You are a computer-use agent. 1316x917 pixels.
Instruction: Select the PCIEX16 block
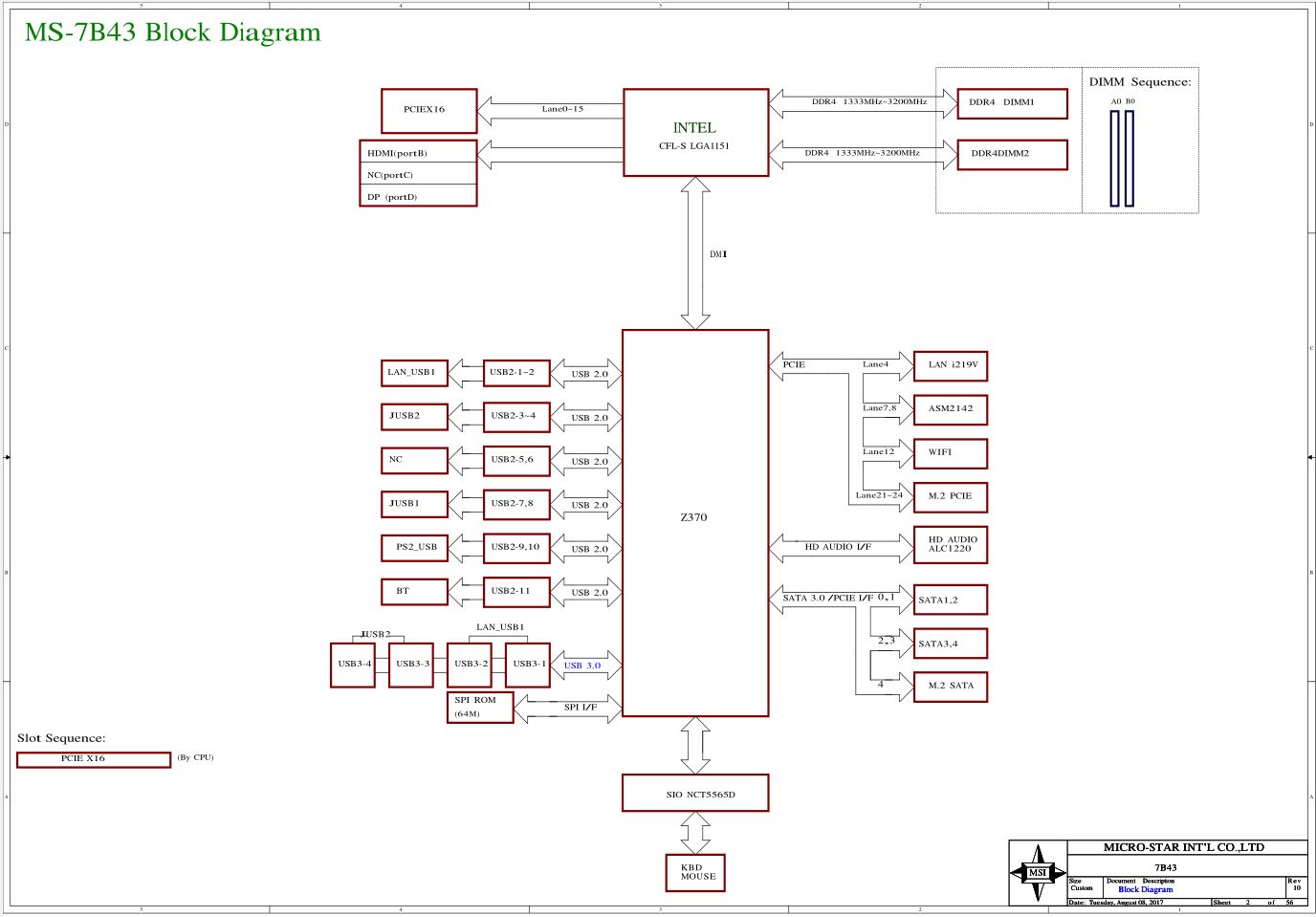pos(428,110)
